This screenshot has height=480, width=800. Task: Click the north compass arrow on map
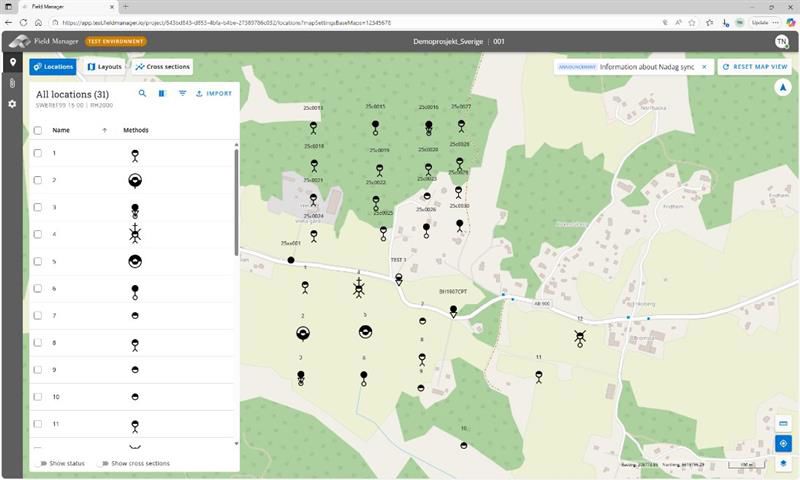782,88
